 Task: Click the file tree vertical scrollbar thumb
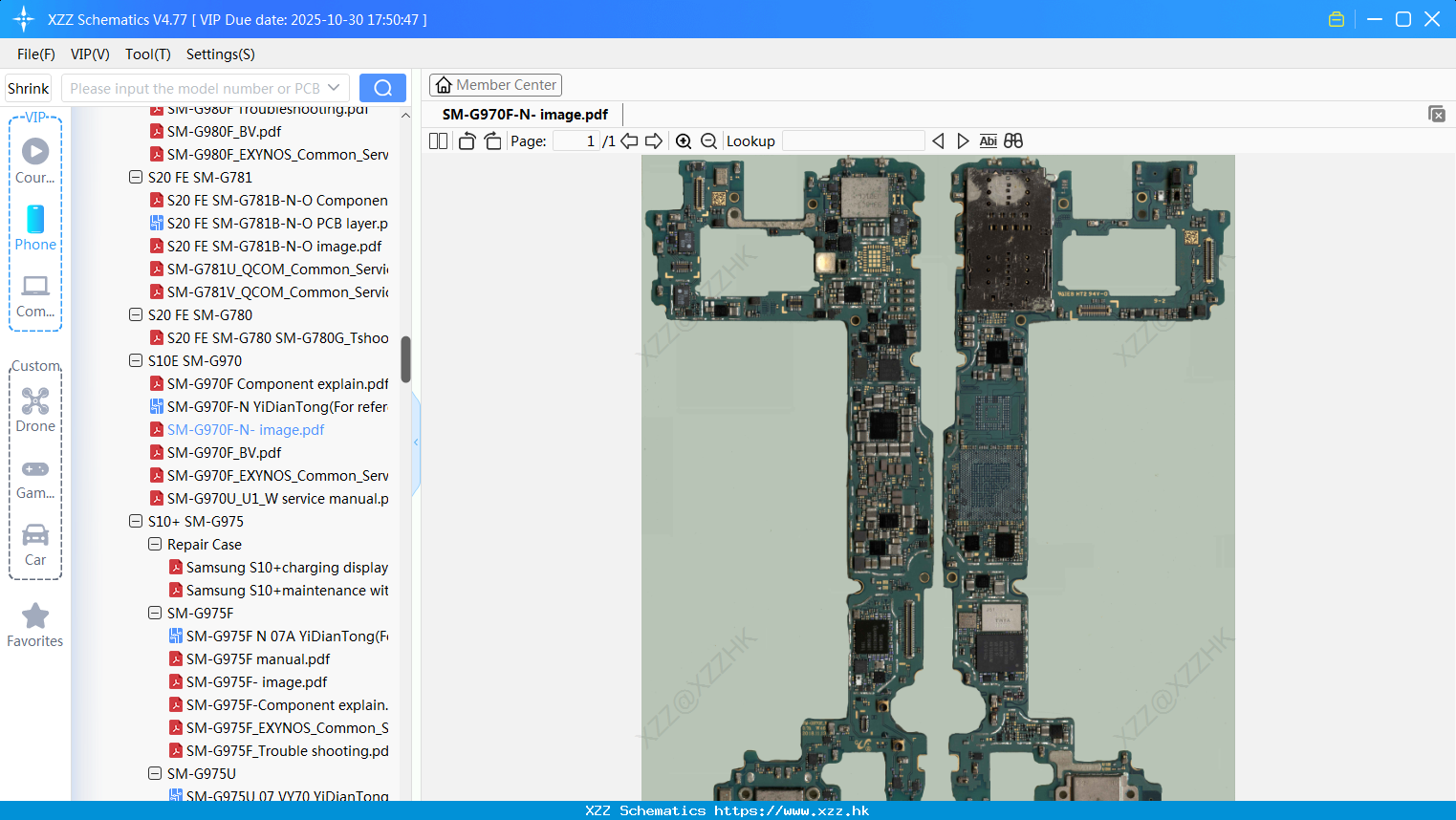pyautogui.click(x=405, y=359)
